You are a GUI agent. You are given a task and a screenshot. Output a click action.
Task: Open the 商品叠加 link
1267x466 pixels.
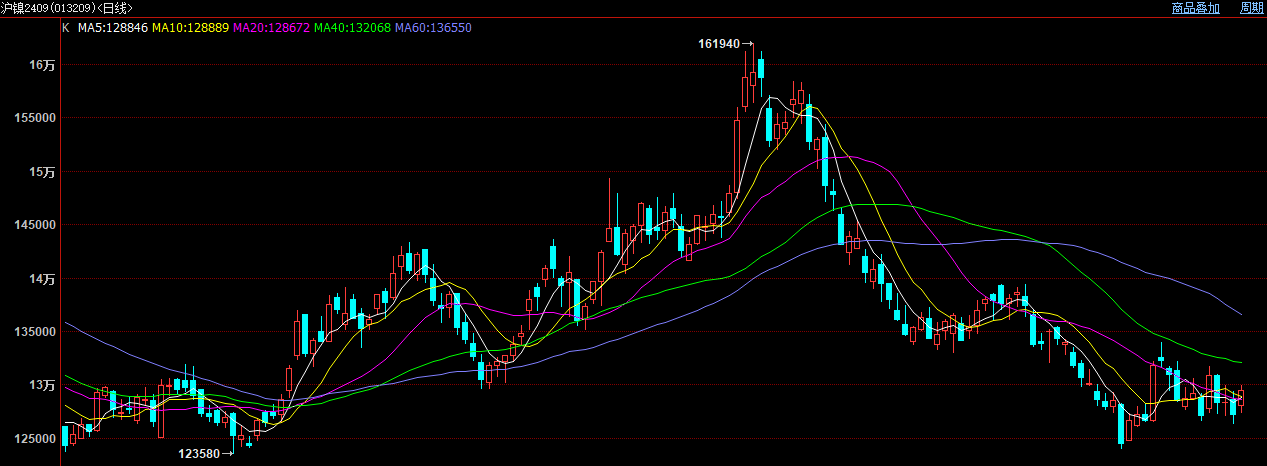1195,8
